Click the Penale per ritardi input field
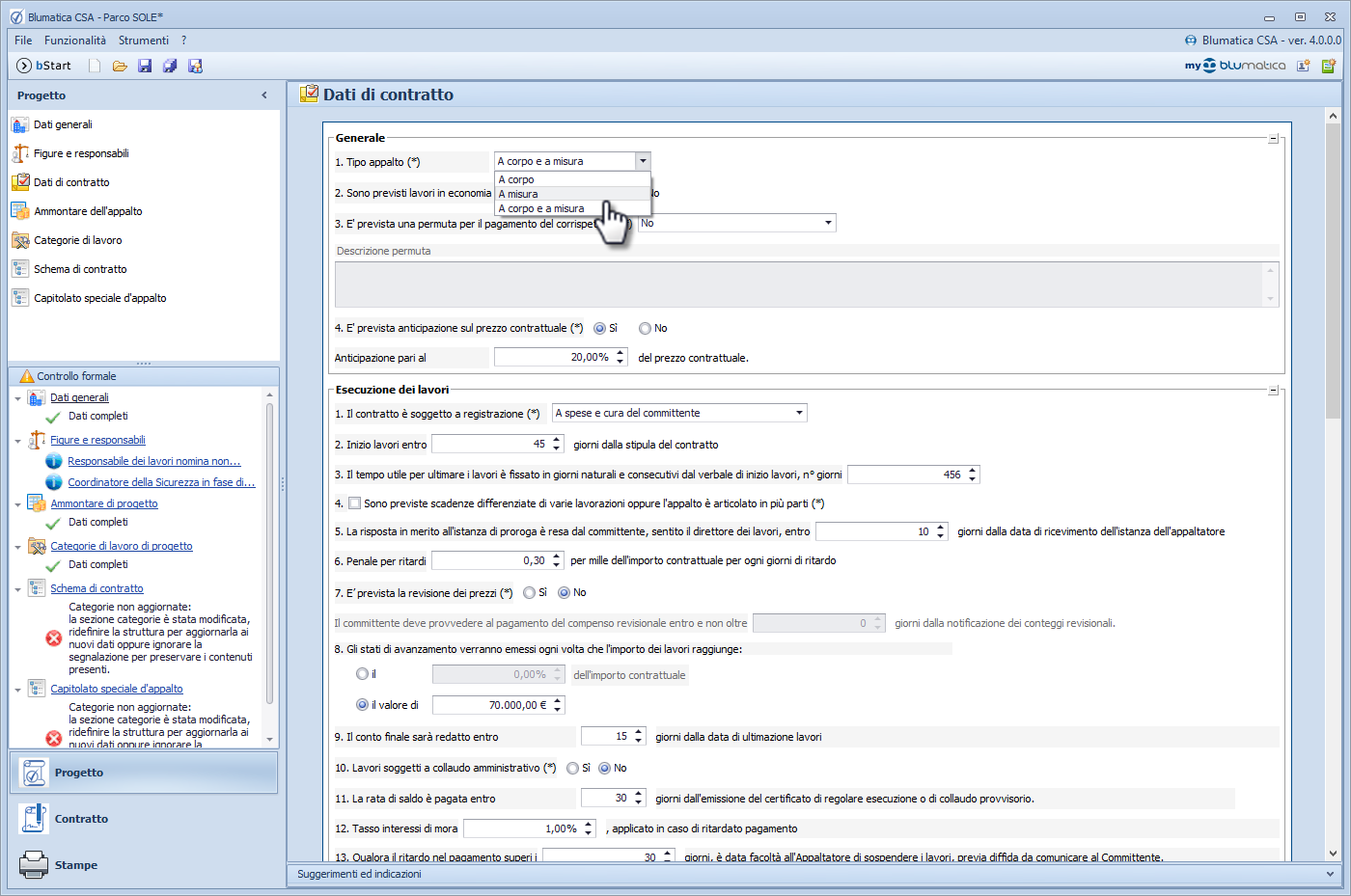 (490, 560)
